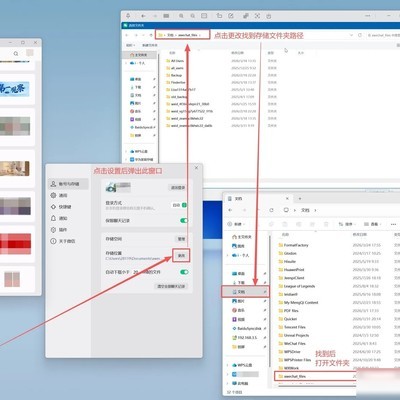
Task: Close the WeChat settings dialog
Action: 196,168
